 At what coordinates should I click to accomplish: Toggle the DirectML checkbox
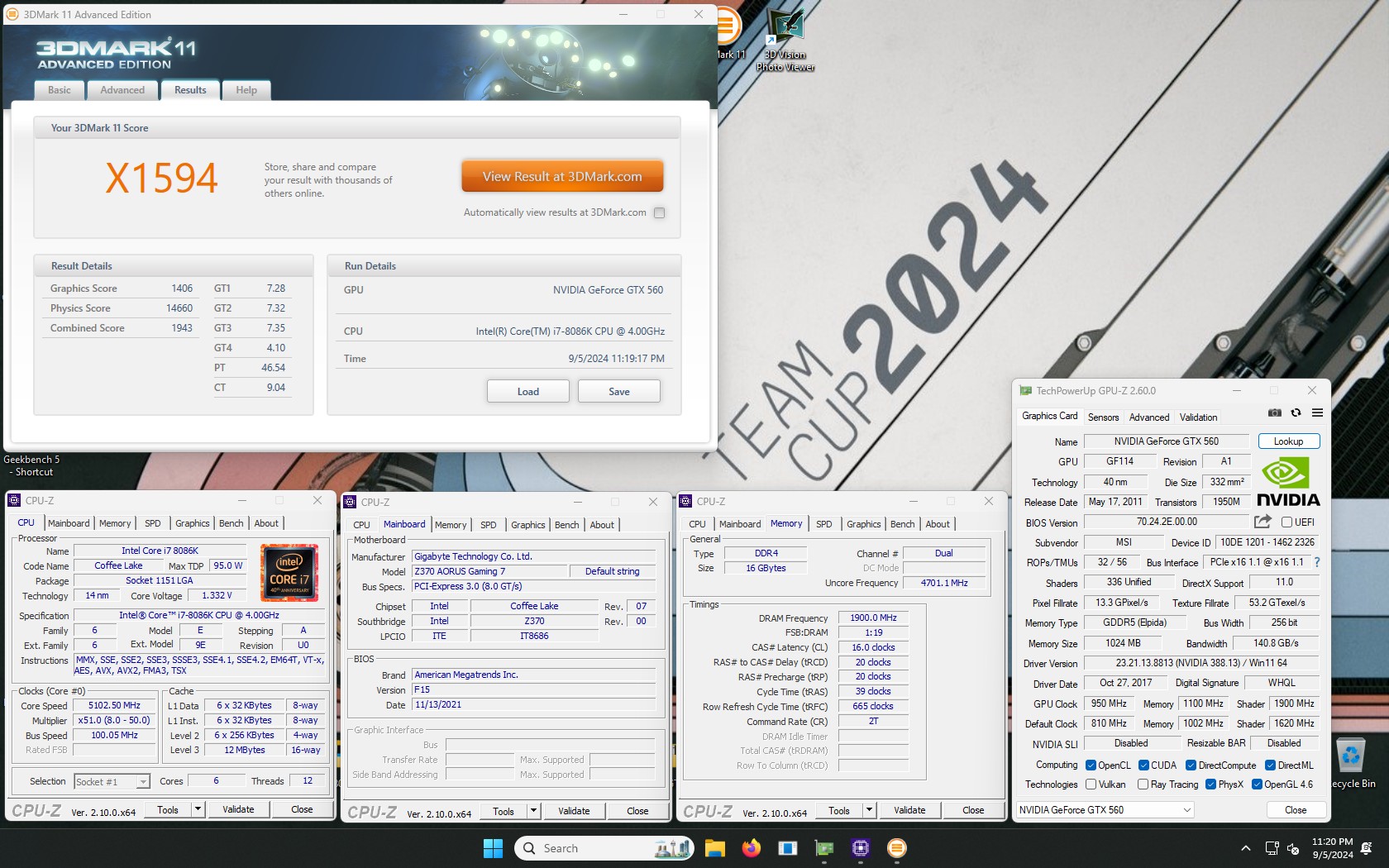(x=1270, y=765)
